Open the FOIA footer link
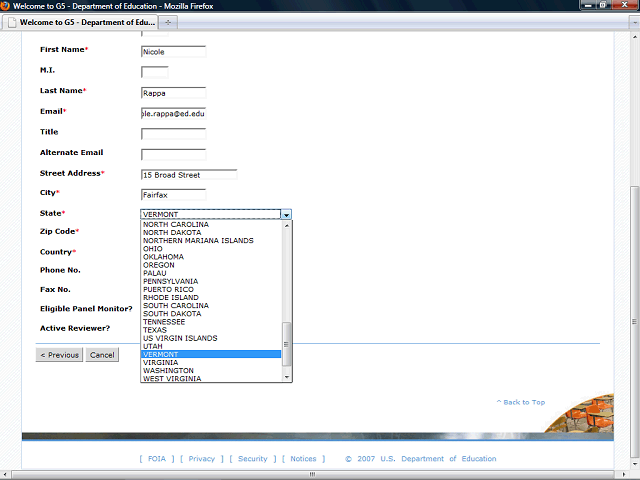 point(157,459)
